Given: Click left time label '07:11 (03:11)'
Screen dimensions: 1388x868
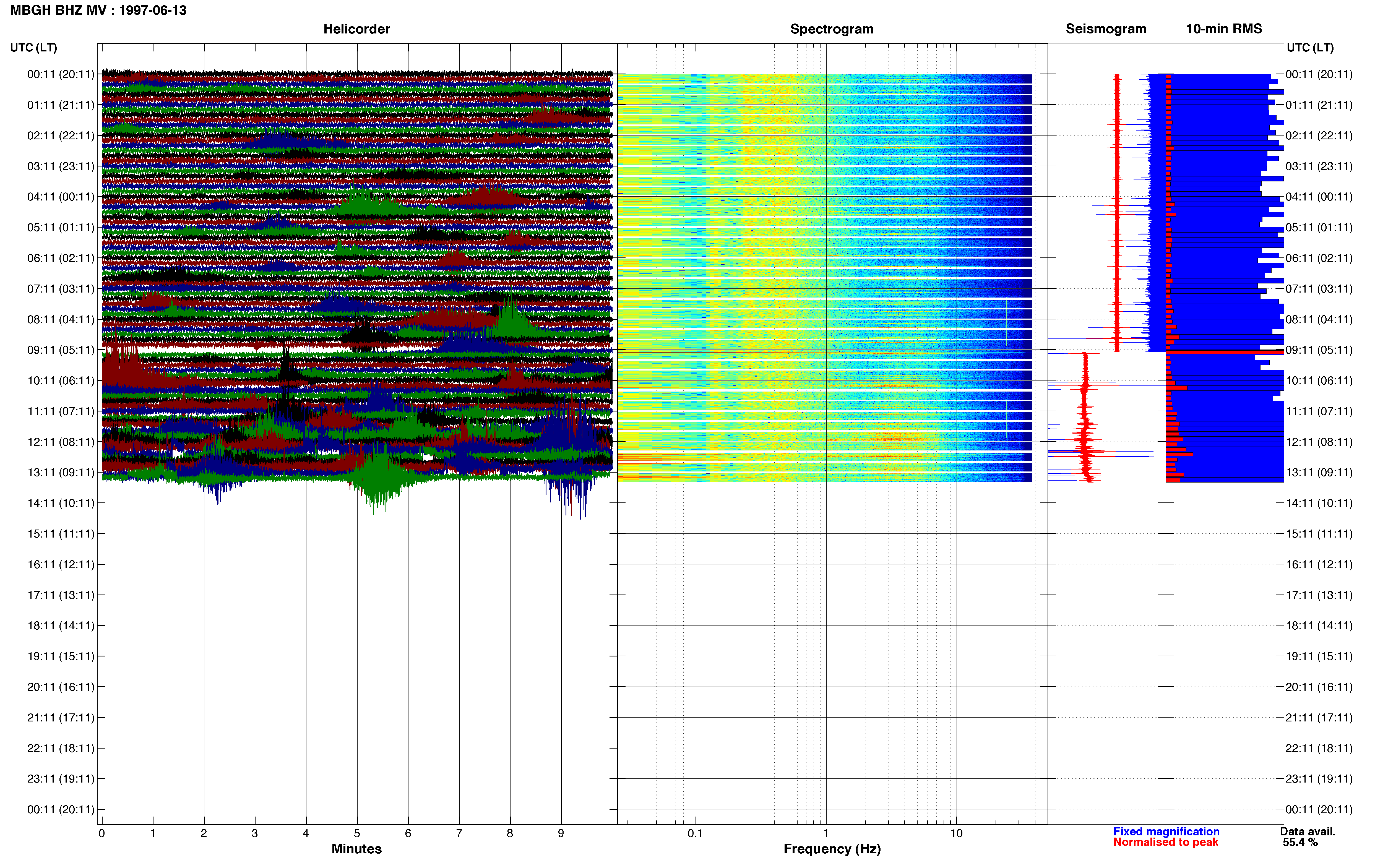Looking at the screenshot, I should pos(61,289).
